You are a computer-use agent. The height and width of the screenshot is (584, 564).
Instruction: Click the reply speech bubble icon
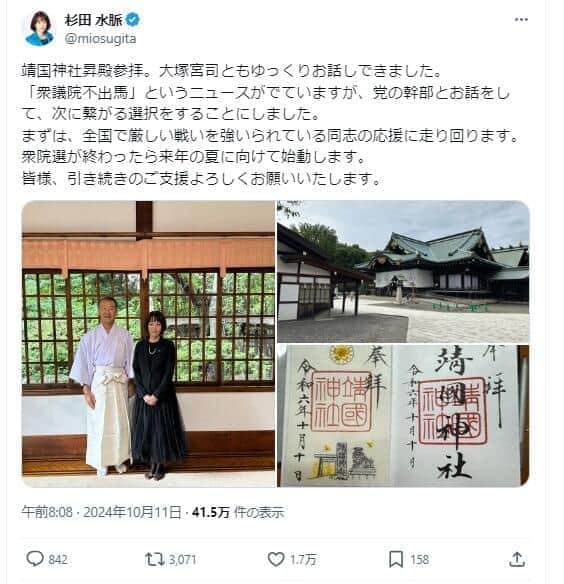click(35, 559)
